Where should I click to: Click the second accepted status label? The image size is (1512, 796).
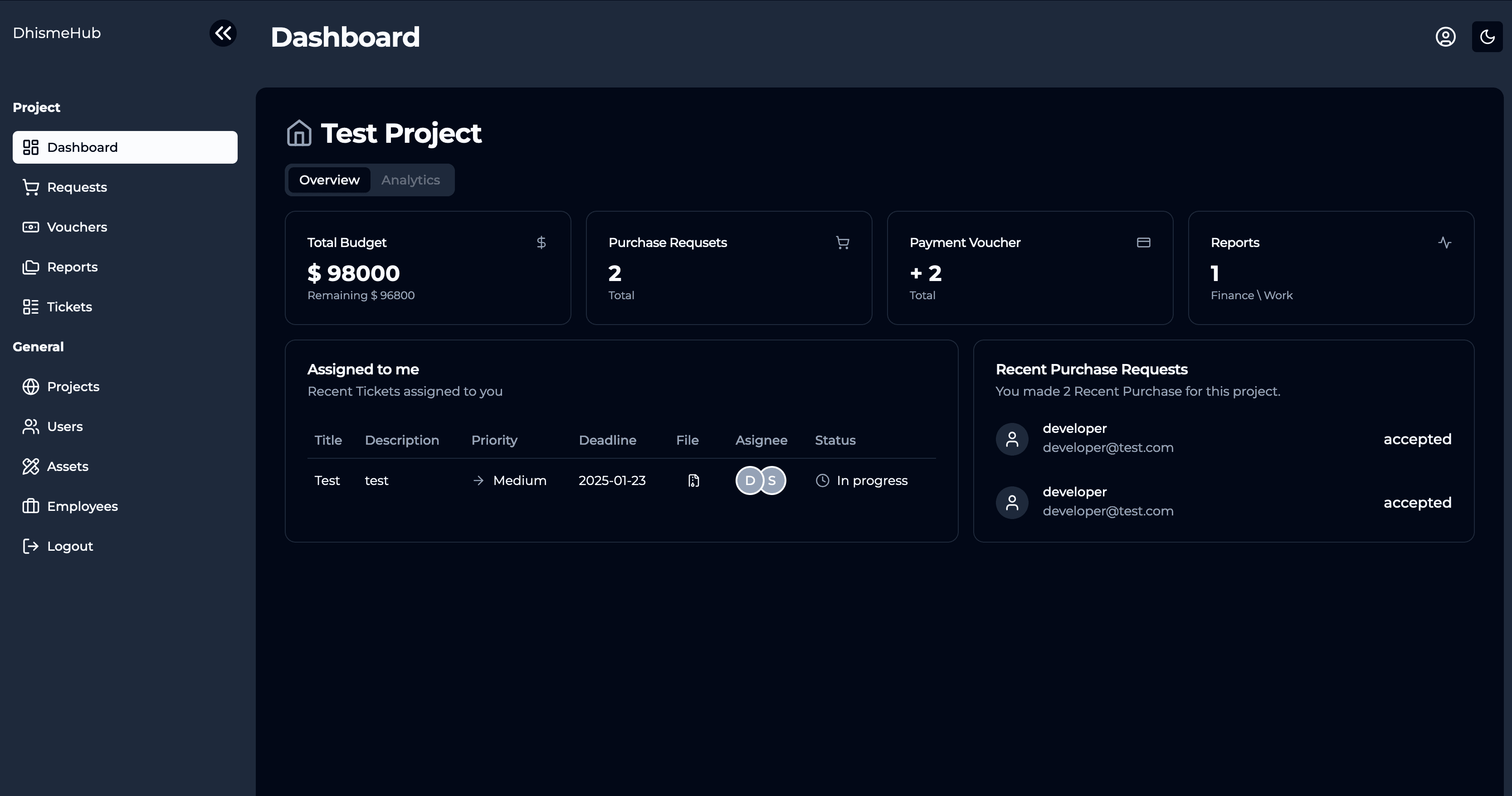[1418, 503]
